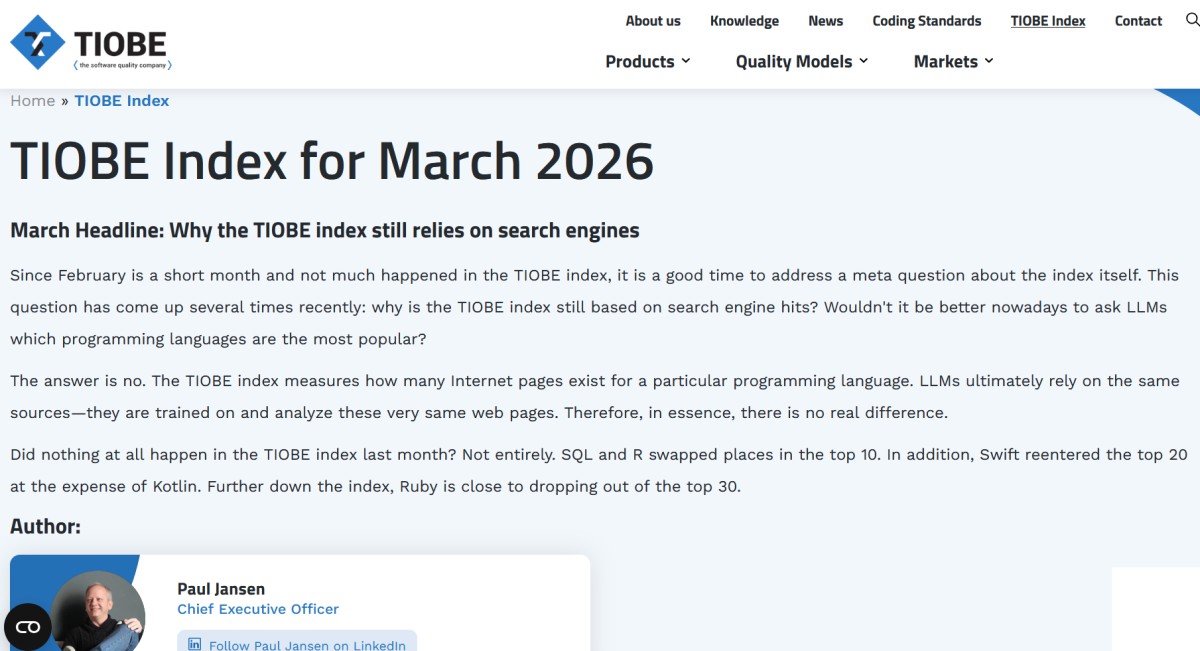Expand the Markets dropdown
1200x651 pixels.
[x=951, y=61]
